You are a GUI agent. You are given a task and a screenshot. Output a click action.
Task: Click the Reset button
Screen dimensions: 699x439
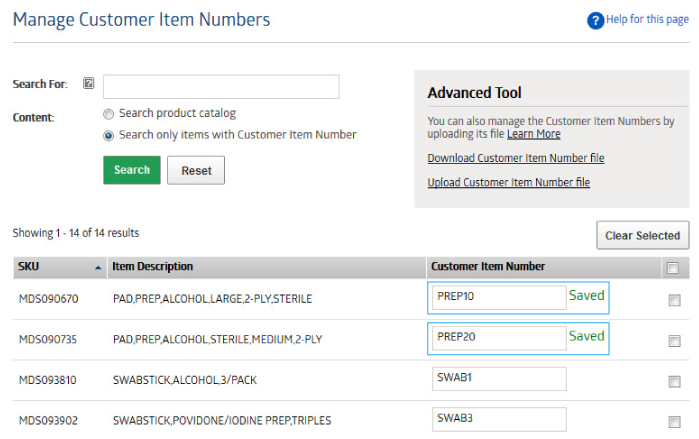tap(196, 170)
